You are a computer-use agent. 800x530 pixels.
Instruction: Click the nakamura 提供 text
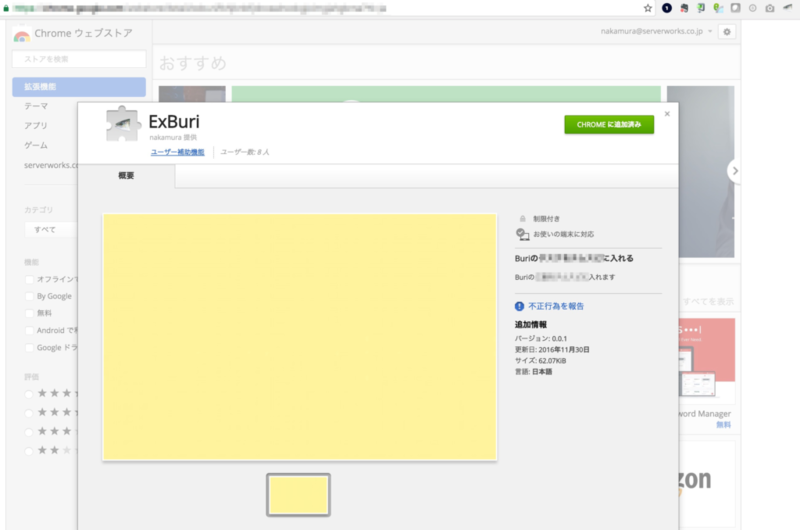[x=173, y=137]
